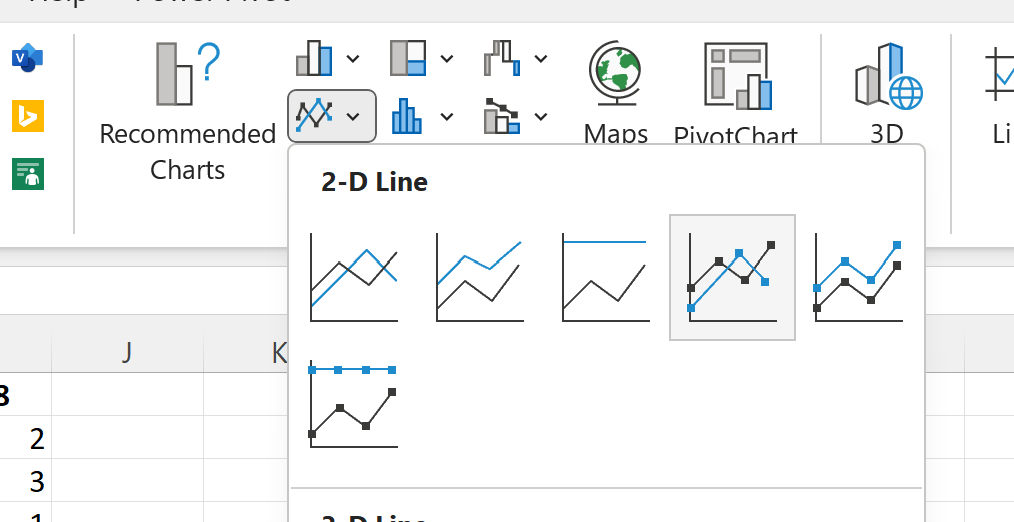
Task: Click the Waterfall chart icon
Action: tap(502, 58)
